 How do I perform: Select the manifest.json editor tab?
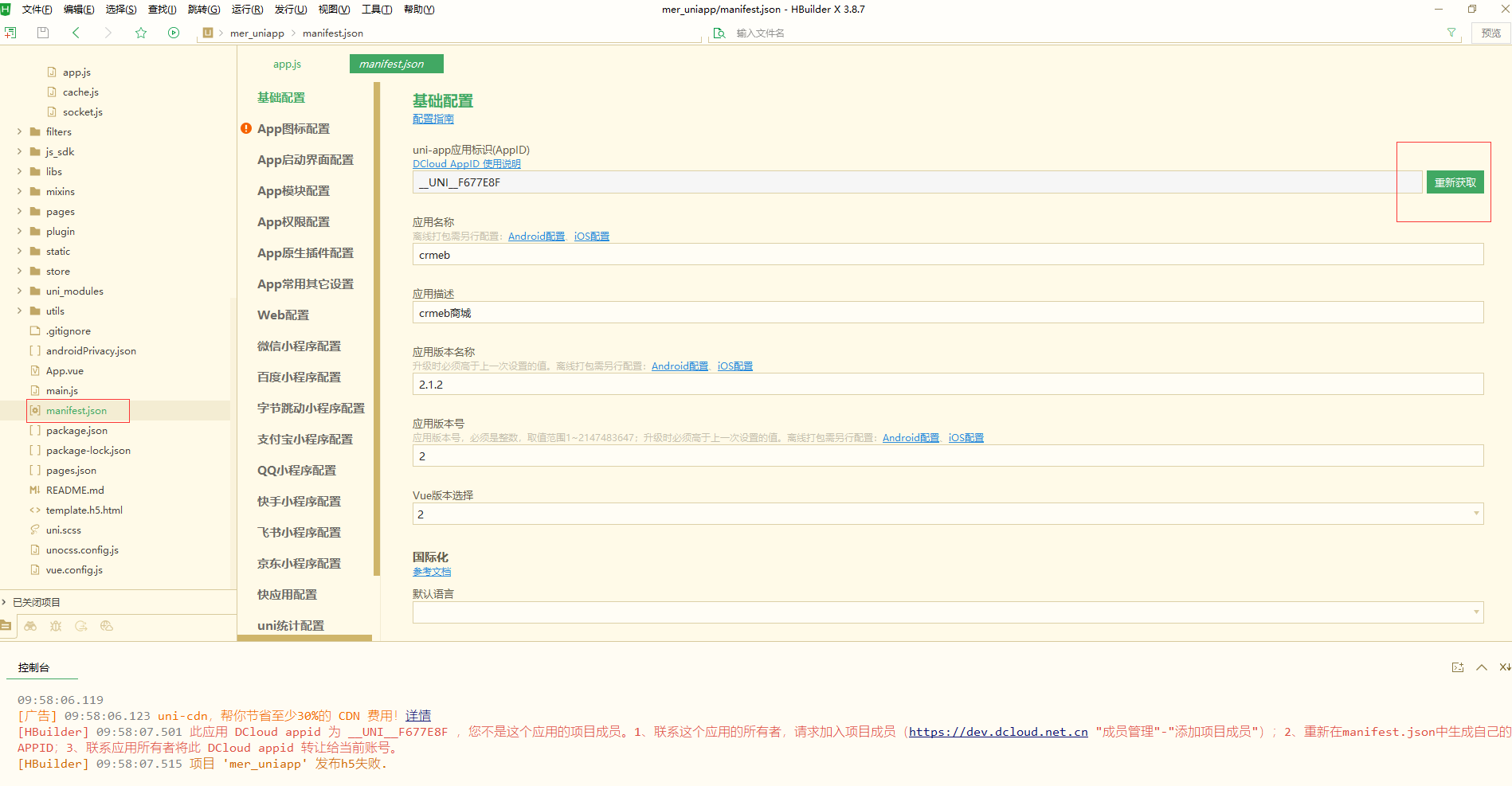click(396, 64)
